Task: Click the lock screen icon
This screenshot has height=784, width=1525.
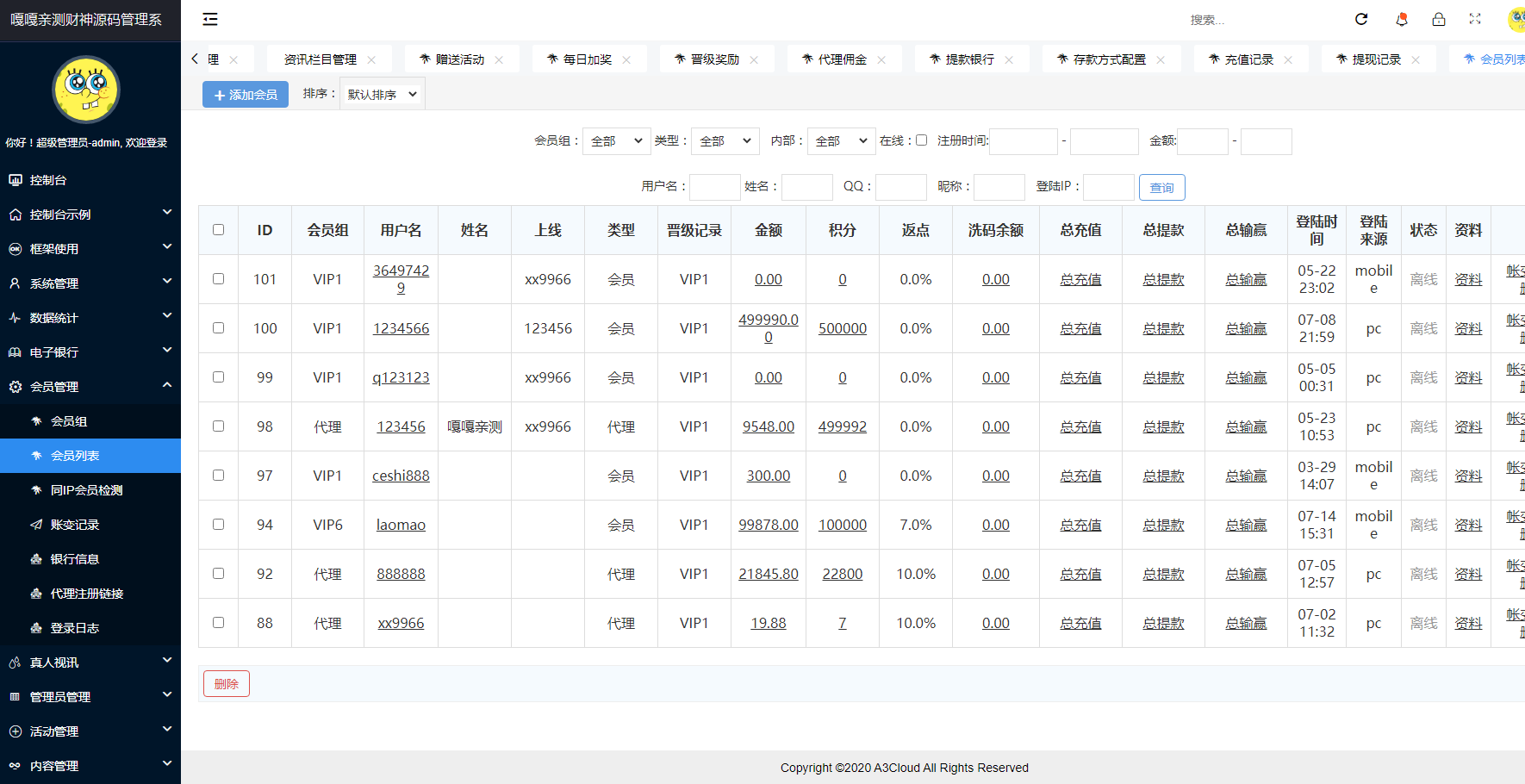Action: (x=1439, y=19)
